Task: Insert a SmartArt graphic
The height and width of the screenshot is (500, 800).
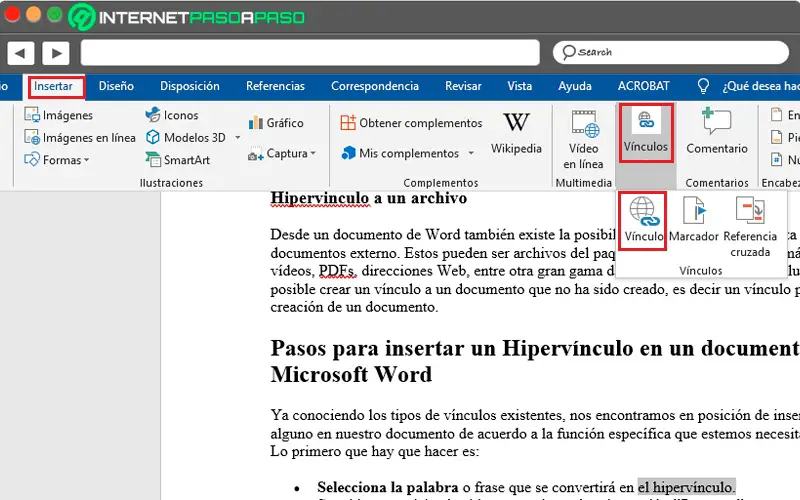Action: click(x=178, y=160)
